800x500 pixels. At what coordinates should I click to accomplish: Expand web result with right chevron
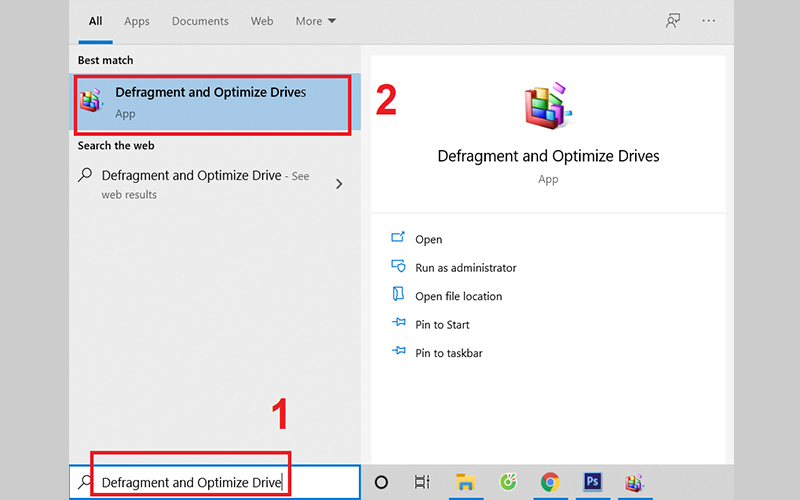point(339,184)
